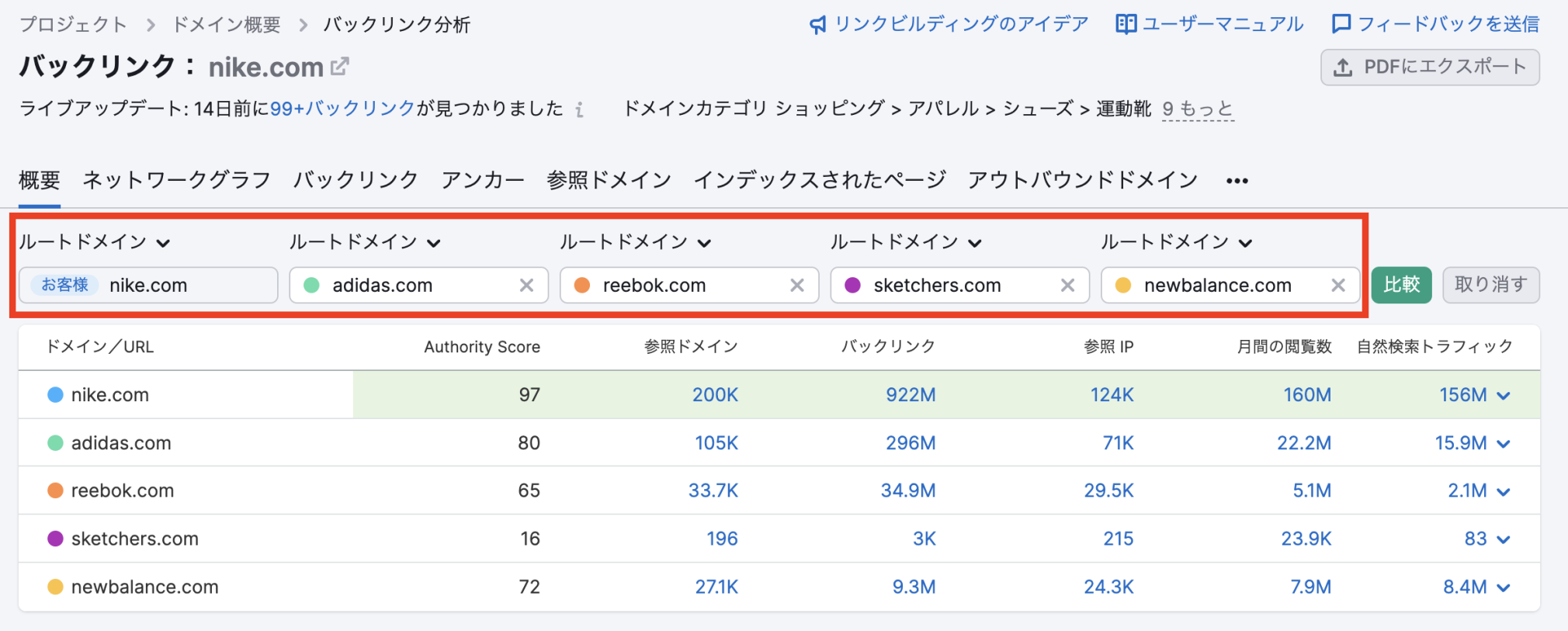The width and height of the screenshot is (1568, 631).
Task: Expand newbalance.com organic traffic chevron
Action: point(1504,588)
